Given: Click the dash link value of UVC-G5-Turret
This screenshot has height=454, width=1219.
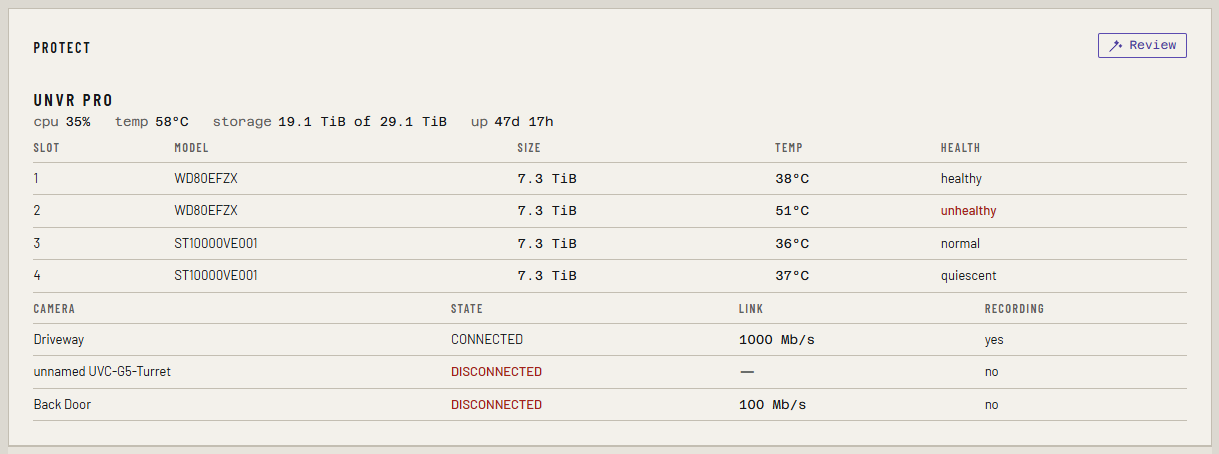Looking at the screenshot, I should (x=747, y=372).
